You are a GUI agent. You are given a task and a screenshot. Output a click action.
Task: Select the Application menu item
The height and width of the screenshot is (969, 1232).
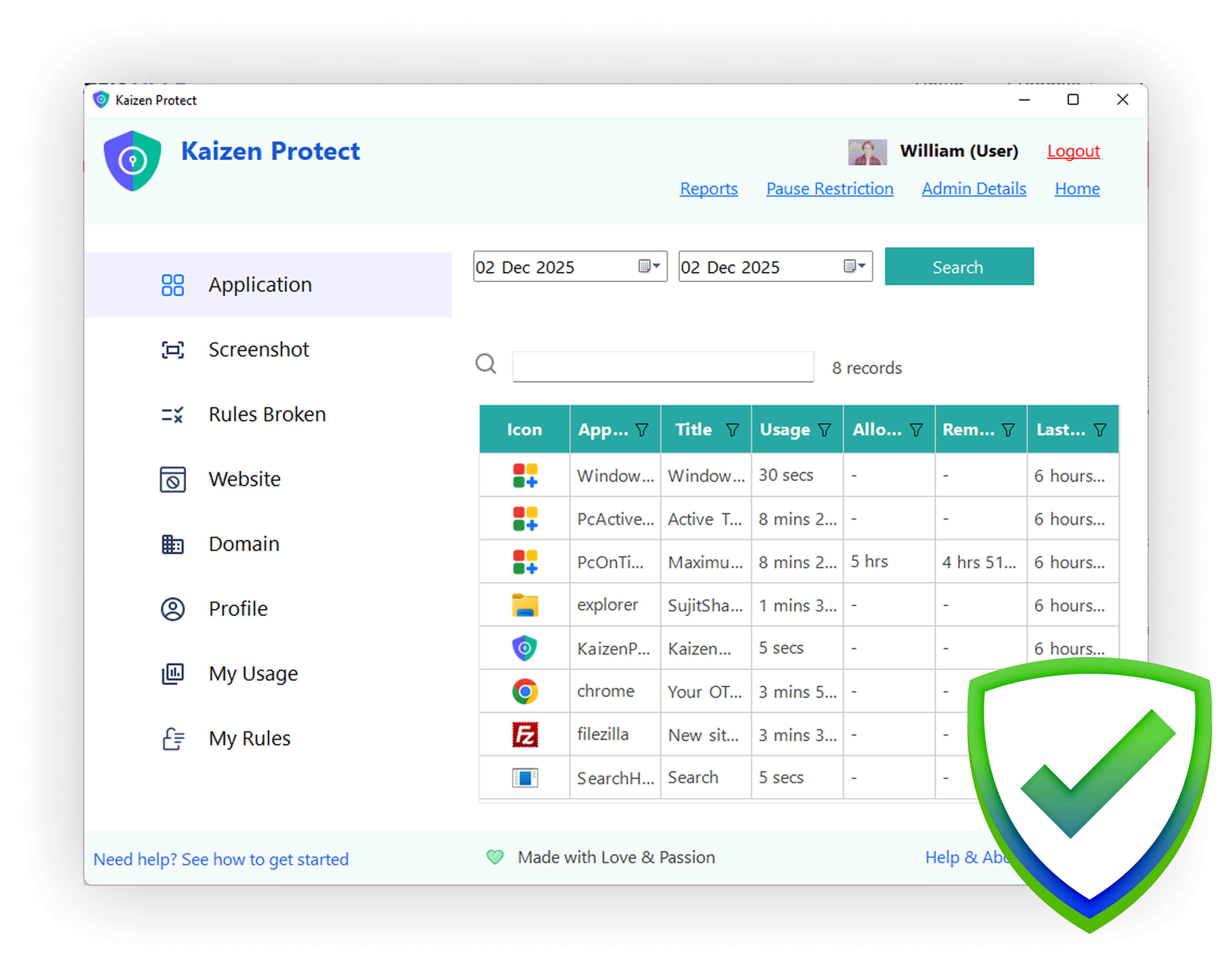tap(259, 285)
